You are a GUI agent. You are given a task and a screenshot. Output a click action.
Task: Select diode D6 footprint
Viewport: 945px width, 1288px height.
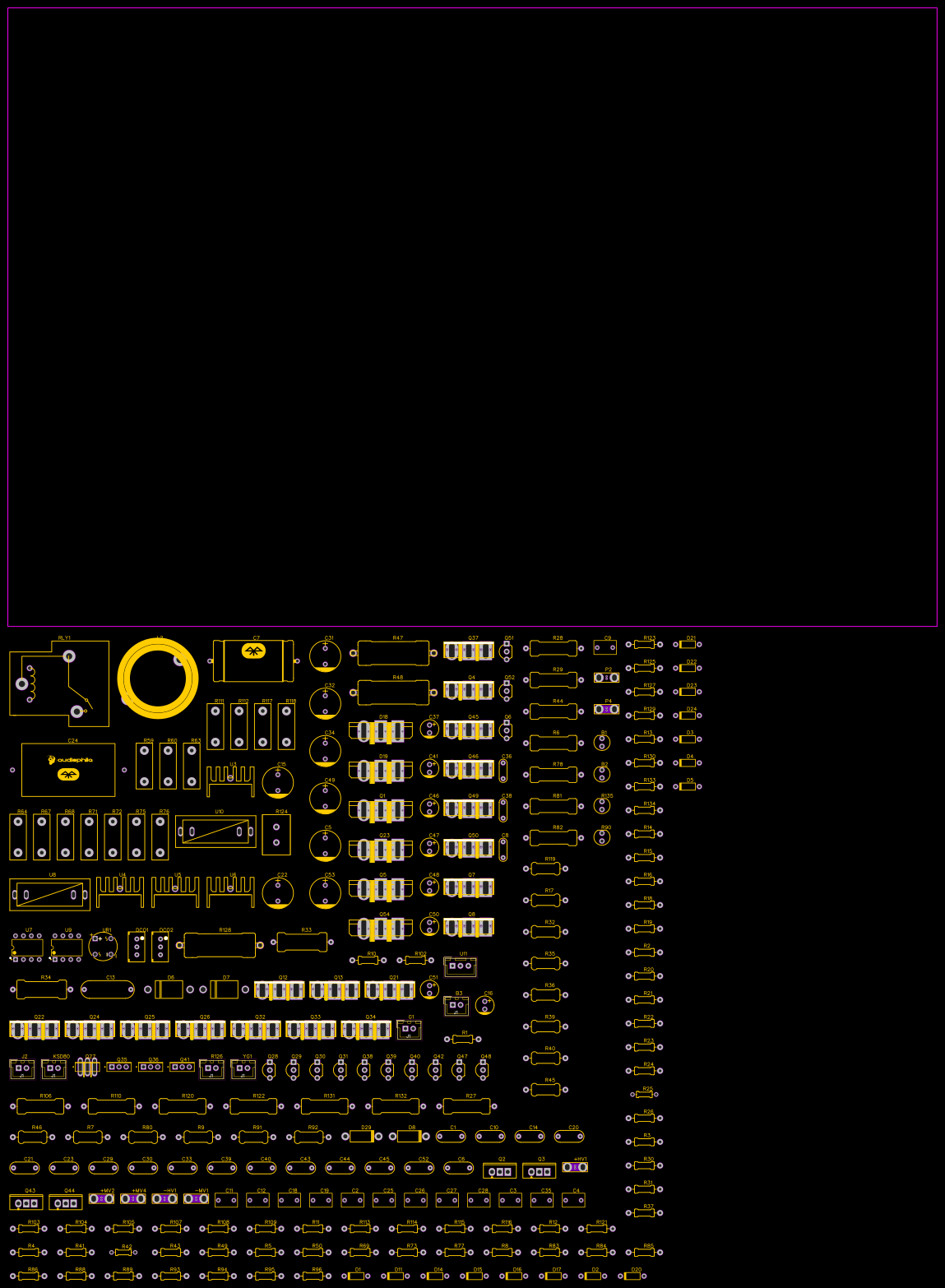click(169, 989)
